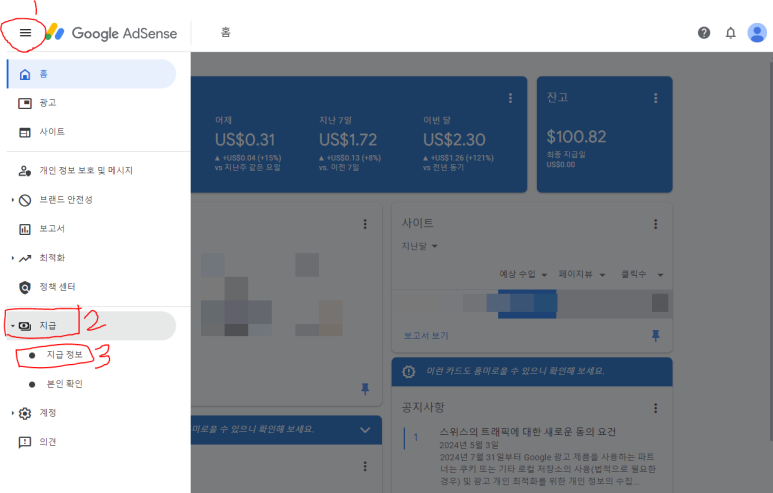The width and height of the screenshot is (773, 493).
Task: Open the notifications bell
Action: point(731,33)
